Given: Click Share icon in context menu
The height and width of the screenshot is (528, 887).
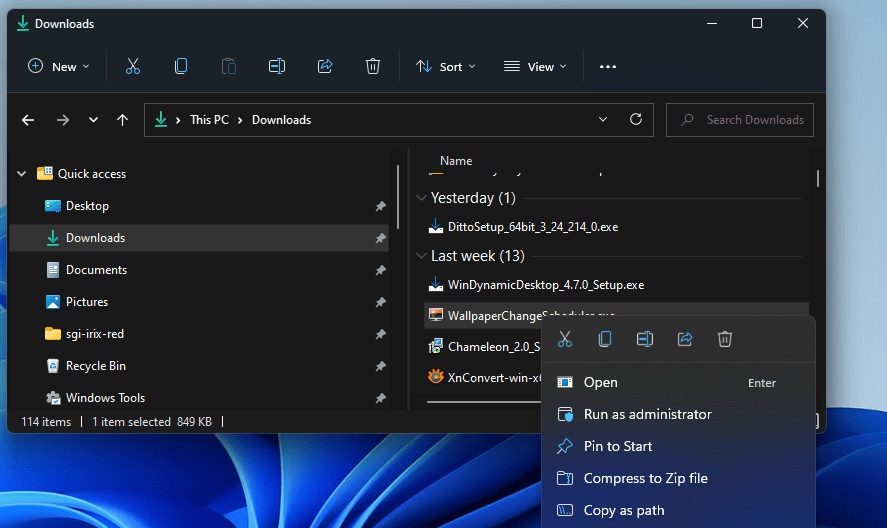Looking at the screenshot, I should point(684,339).
